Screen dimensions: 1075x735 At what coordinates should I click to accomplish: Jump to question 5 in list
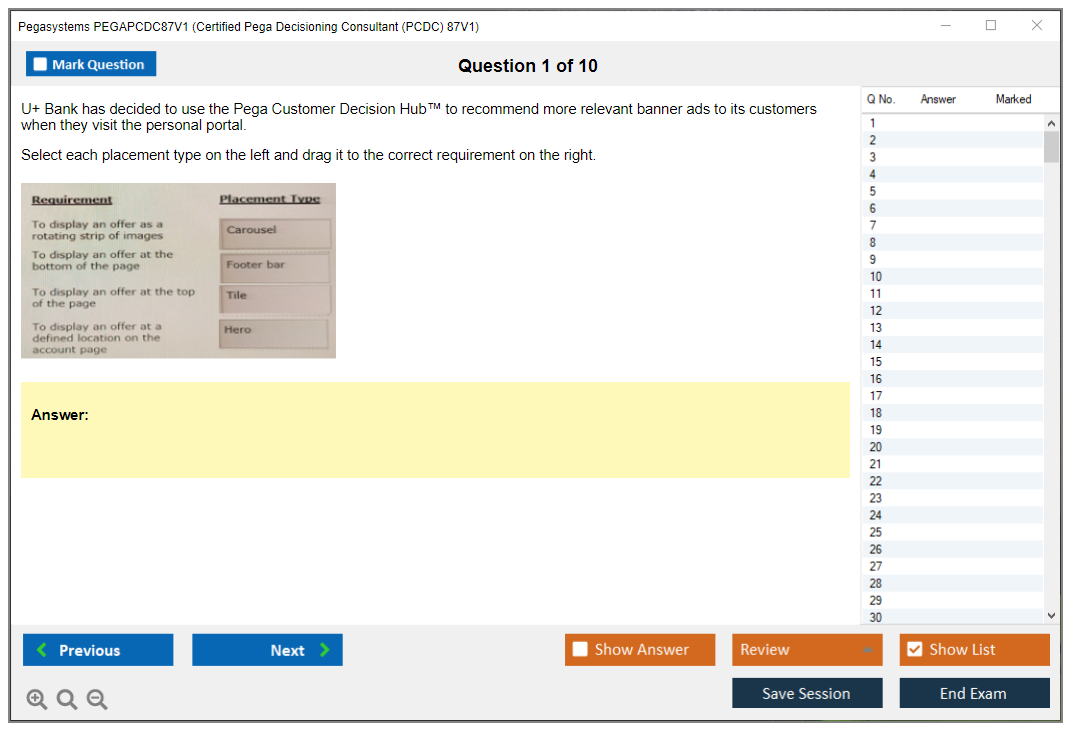click(x=873, y=191)
